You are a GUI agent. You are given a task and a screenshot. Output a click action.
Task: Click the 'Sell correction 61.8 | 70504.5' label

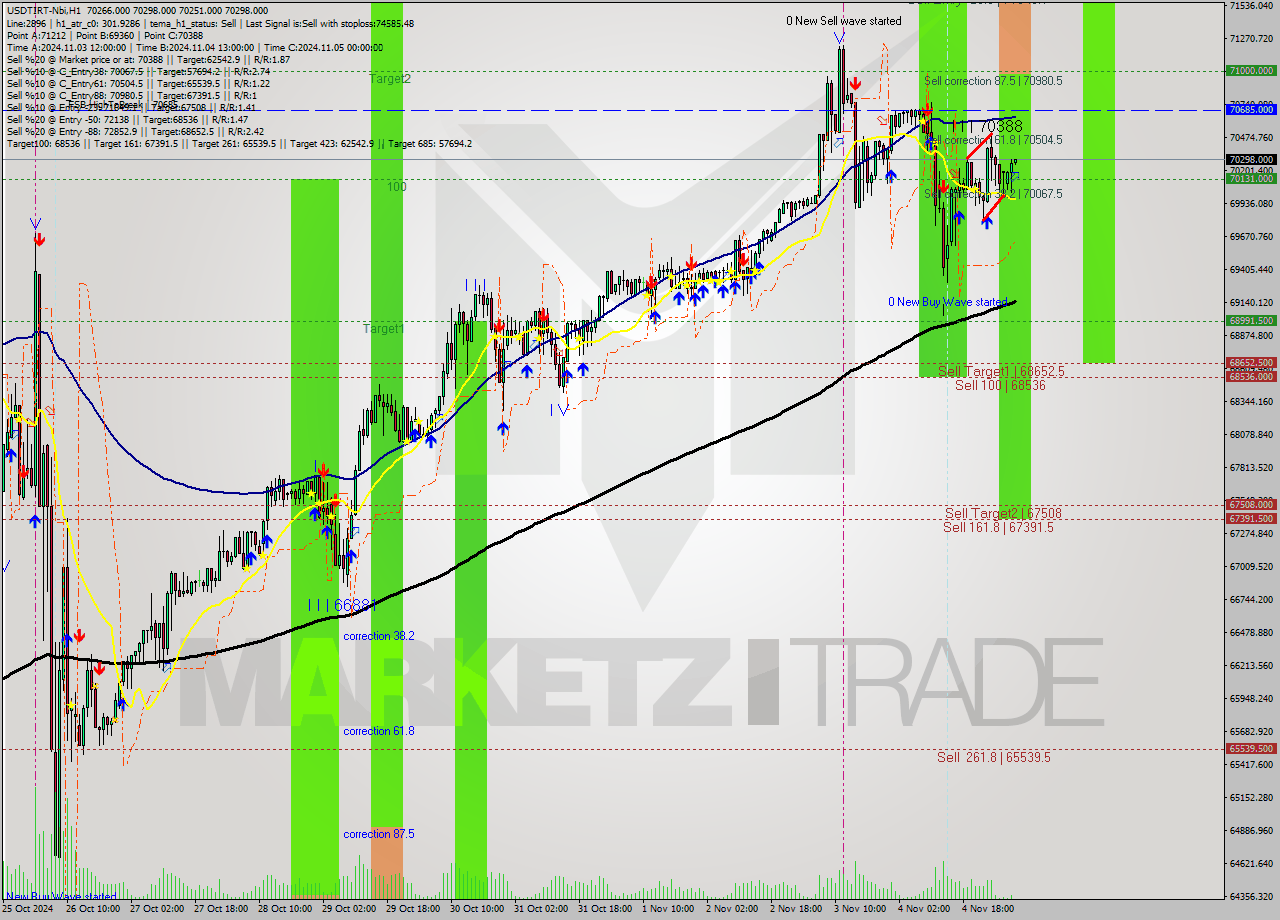point(995,140)
